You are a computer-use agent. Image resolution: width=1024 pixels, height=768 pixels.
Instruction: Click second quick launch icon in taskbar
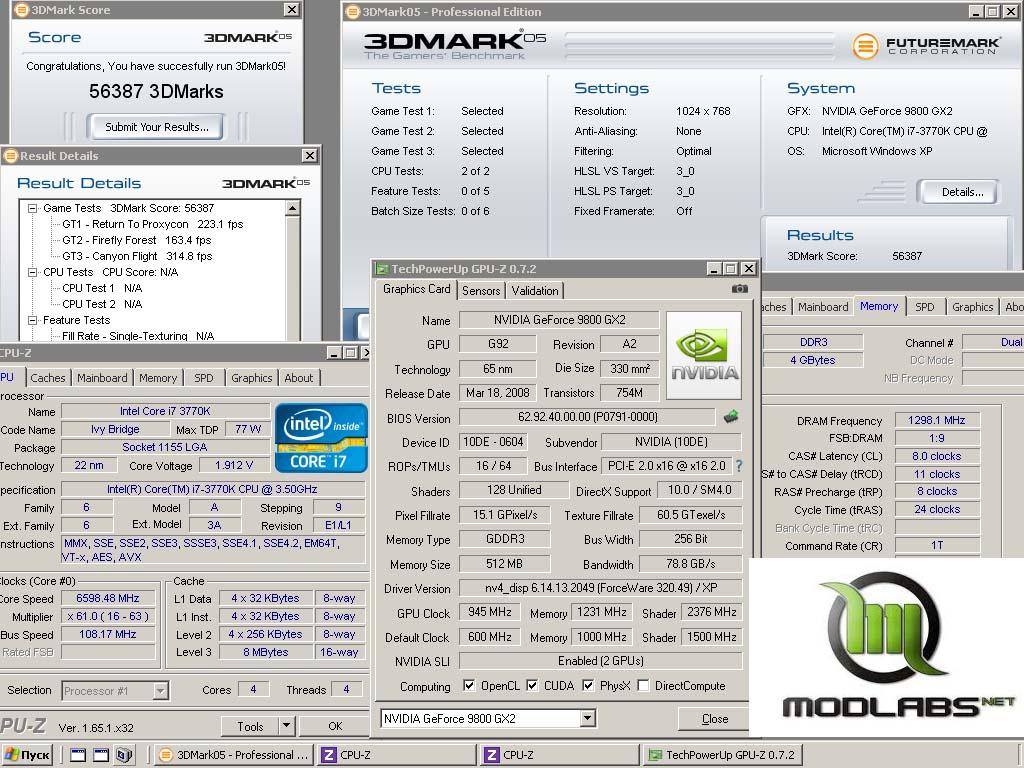(101, 755)
